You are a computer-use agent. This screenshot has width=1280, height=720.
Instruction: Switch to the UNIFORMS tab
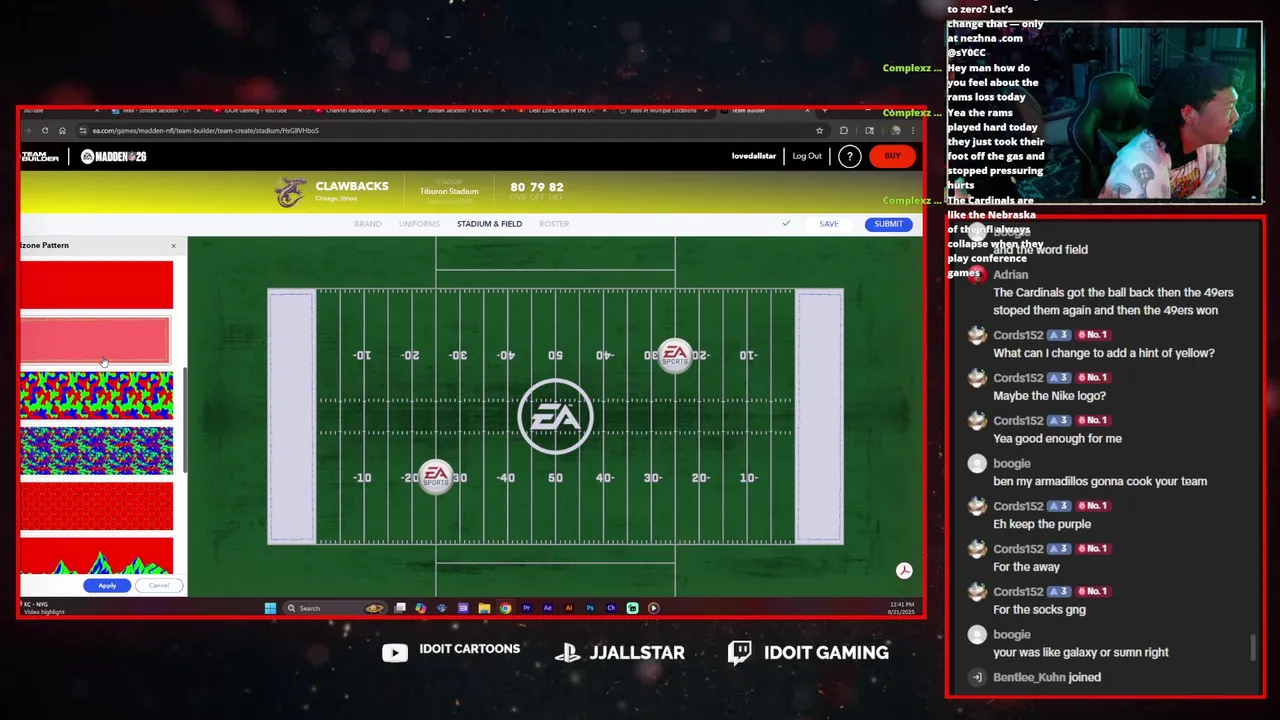(x=419, y=224)
